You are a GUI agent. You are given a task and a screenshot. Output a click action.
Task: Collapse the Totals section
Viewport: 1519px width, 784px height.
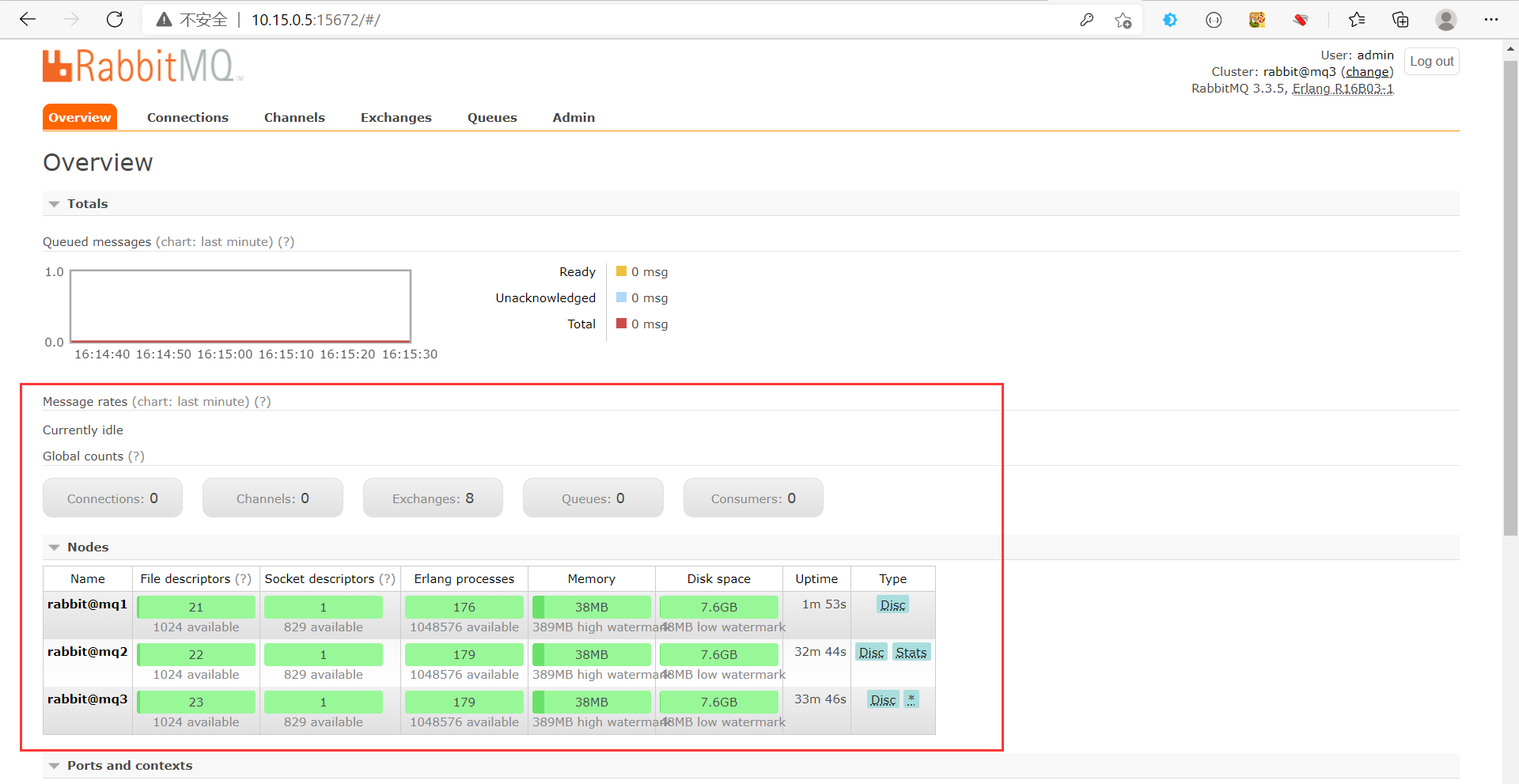[87, 203]
